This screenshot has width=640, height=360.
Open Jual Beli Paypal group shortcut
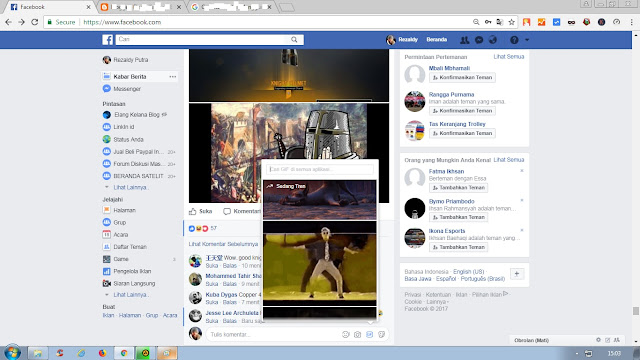tap(139, 152)
